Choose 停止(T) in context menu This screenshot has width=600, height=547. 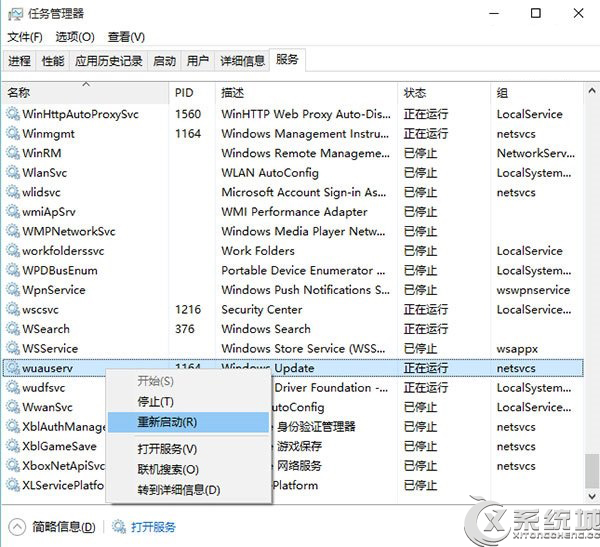click(190, 402)
